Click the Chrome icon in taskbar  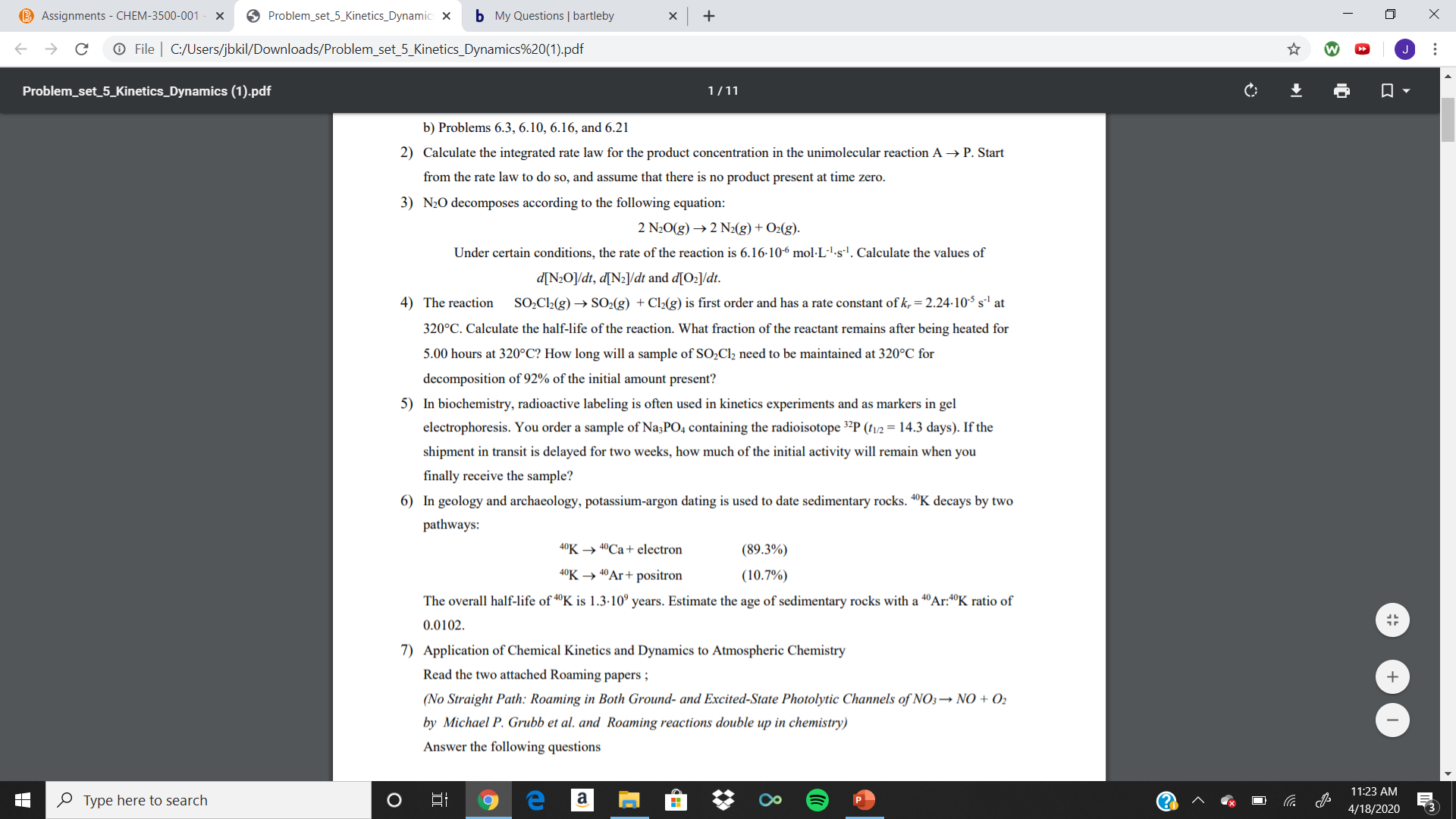[x=485, y=800]
